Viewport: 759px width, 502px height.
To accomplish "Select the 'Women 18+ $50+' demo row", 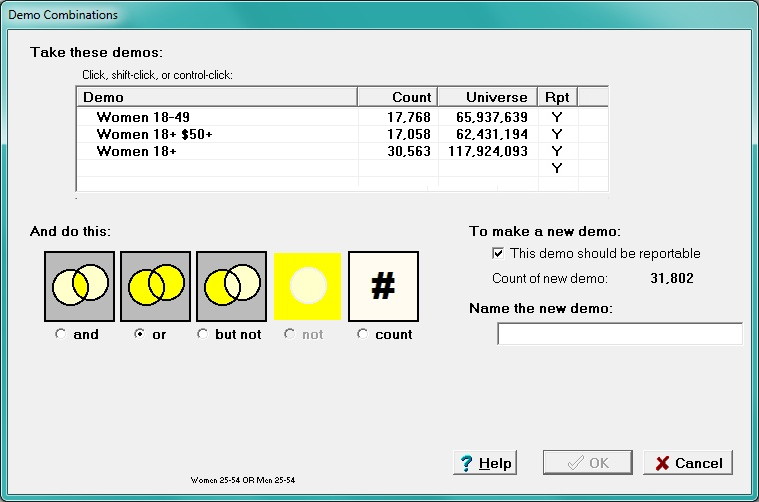I will tap(342, 134).
